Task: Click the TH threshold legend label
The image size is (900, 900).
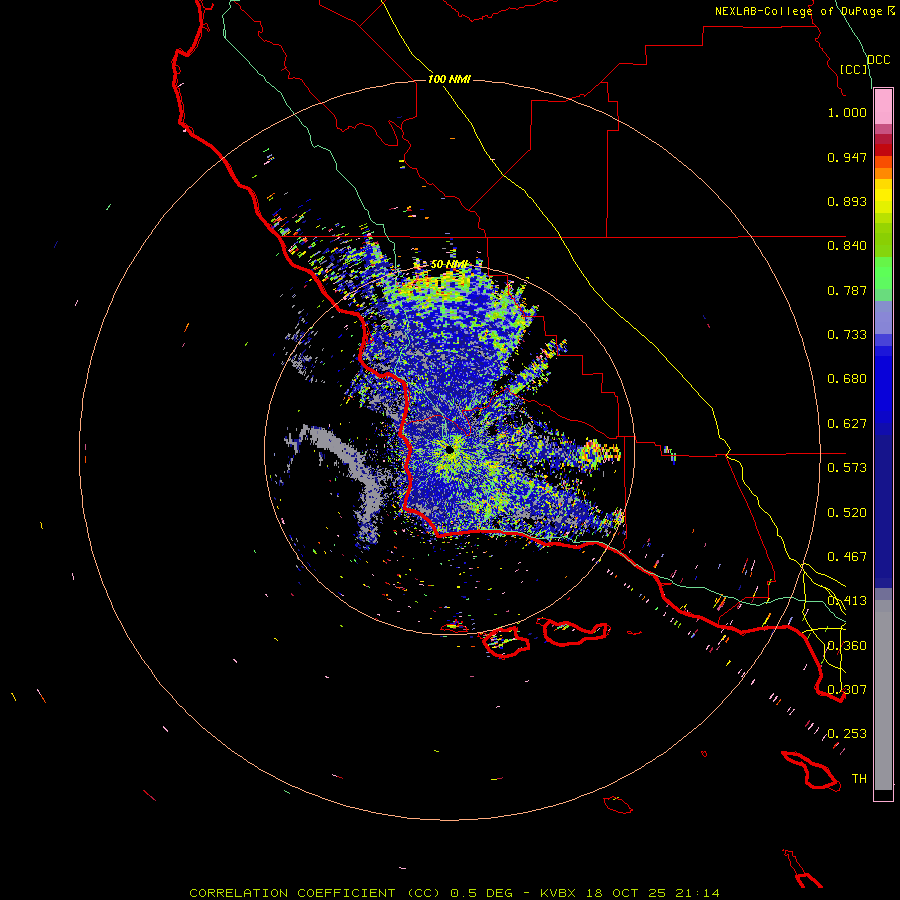Action: tap(859, 779)
